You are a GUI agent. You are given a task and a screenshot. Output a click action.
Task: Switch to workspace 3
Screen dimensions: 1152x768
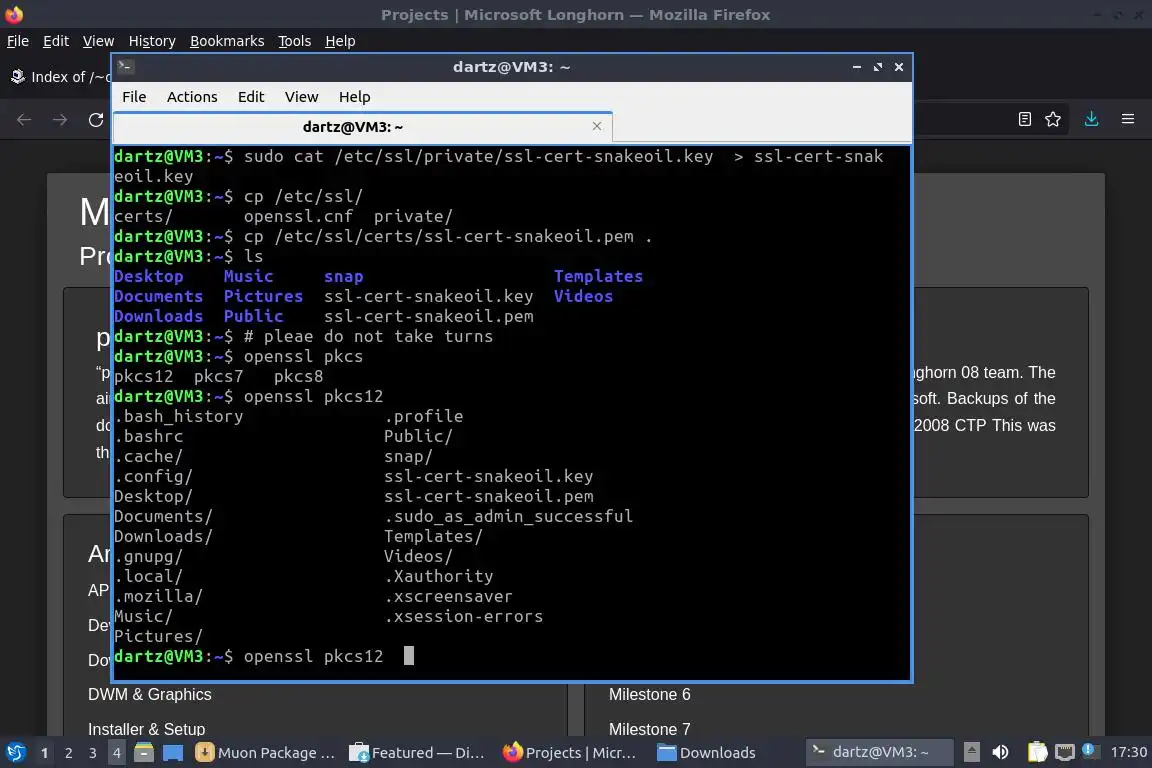click(93, 753)
